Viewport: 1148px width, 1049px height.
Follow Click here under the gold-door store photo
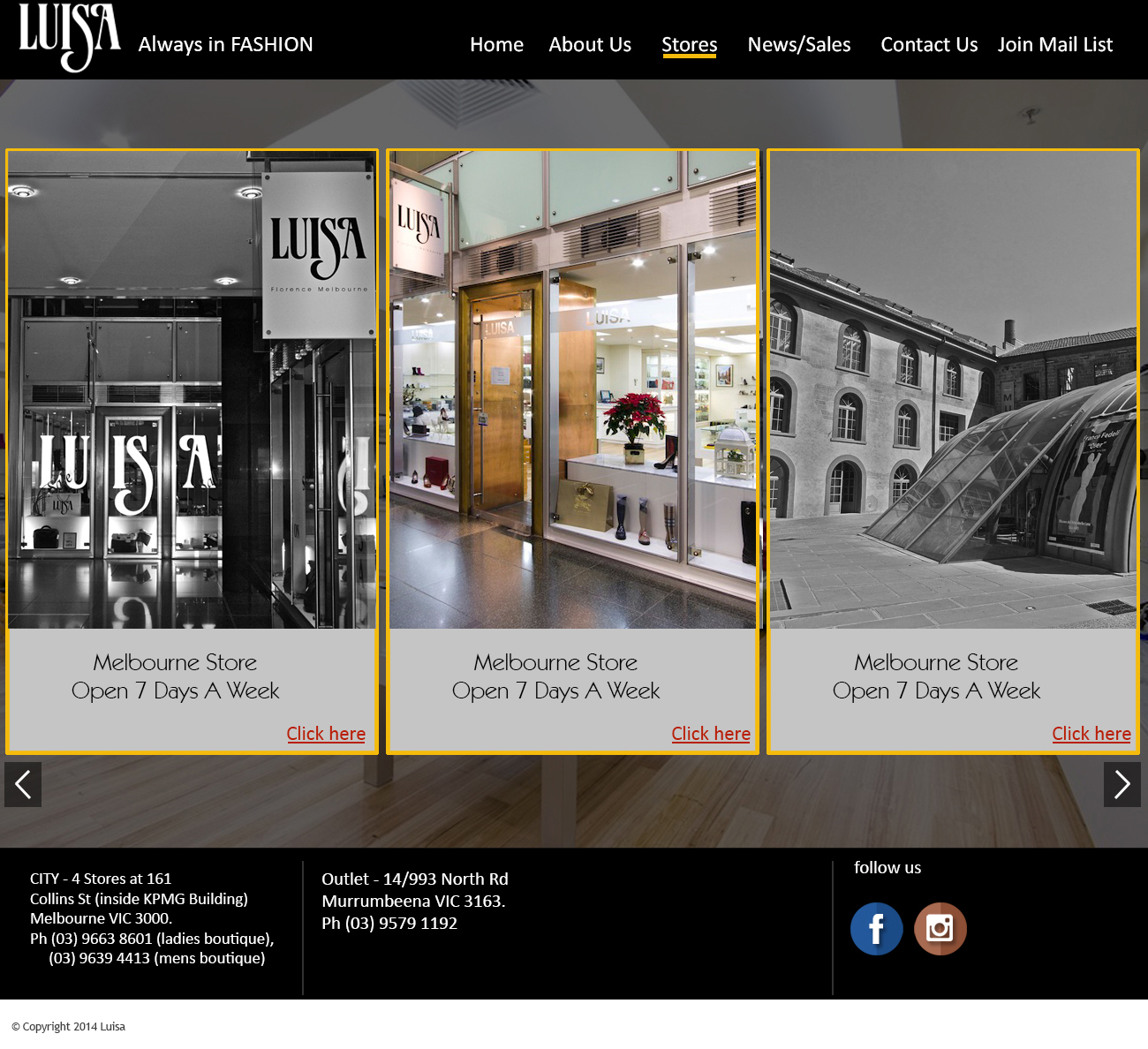711,734
